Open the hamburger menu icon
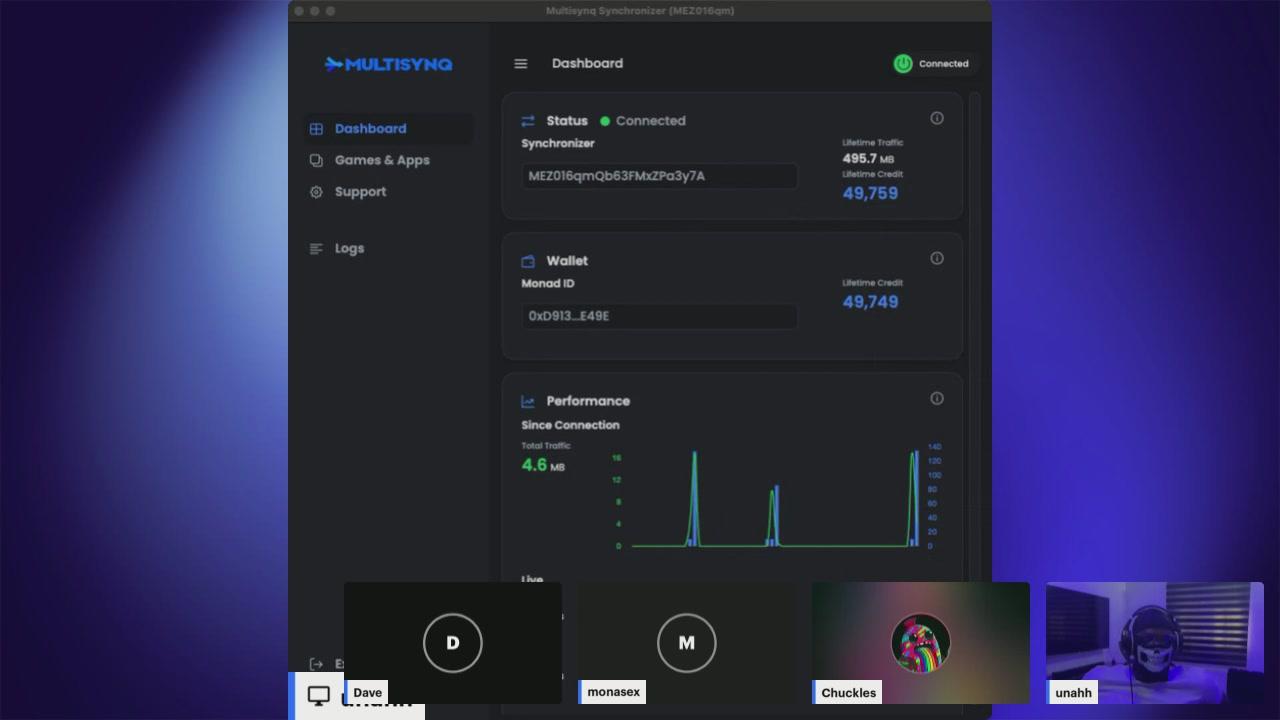The width and height of the screenshot is (1280, 720). coord(520,63)
